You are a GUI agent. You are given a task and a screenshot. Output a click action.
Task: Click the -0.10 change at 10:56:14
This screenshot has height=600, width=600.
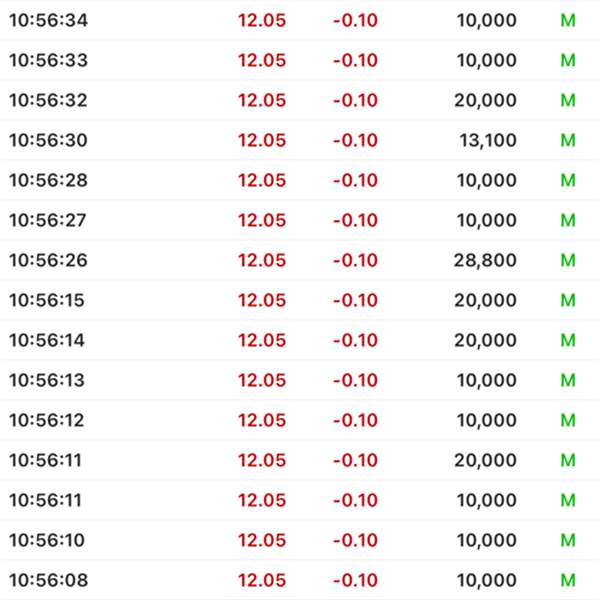click(355, 340)
